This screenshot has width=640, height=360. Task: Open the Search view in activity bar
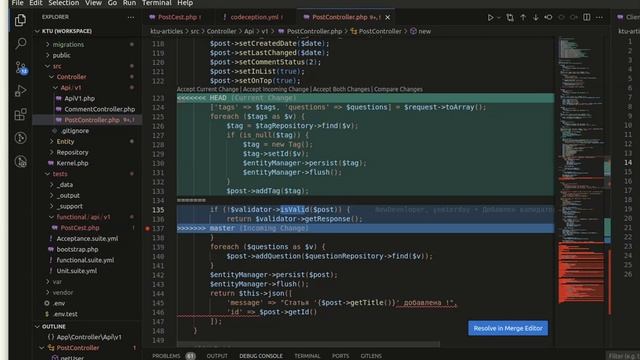tap(20, 43)
